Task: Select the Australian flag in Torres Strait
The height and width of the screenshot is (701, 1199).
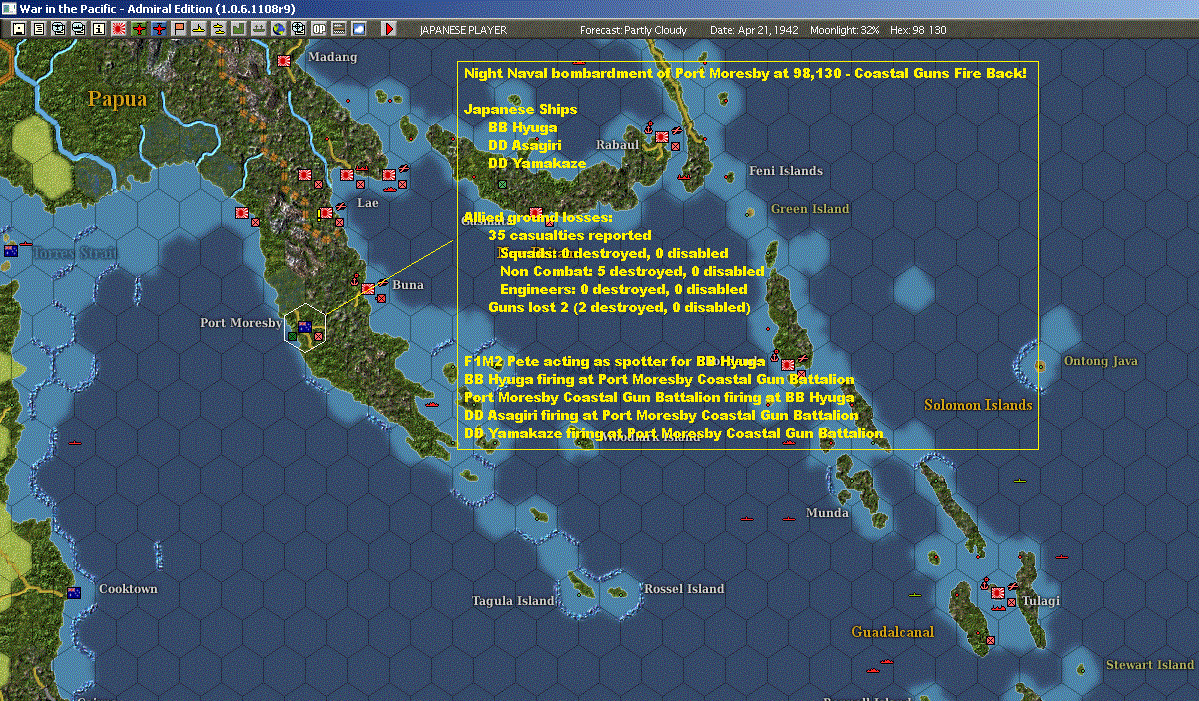Action: (11, 251)
